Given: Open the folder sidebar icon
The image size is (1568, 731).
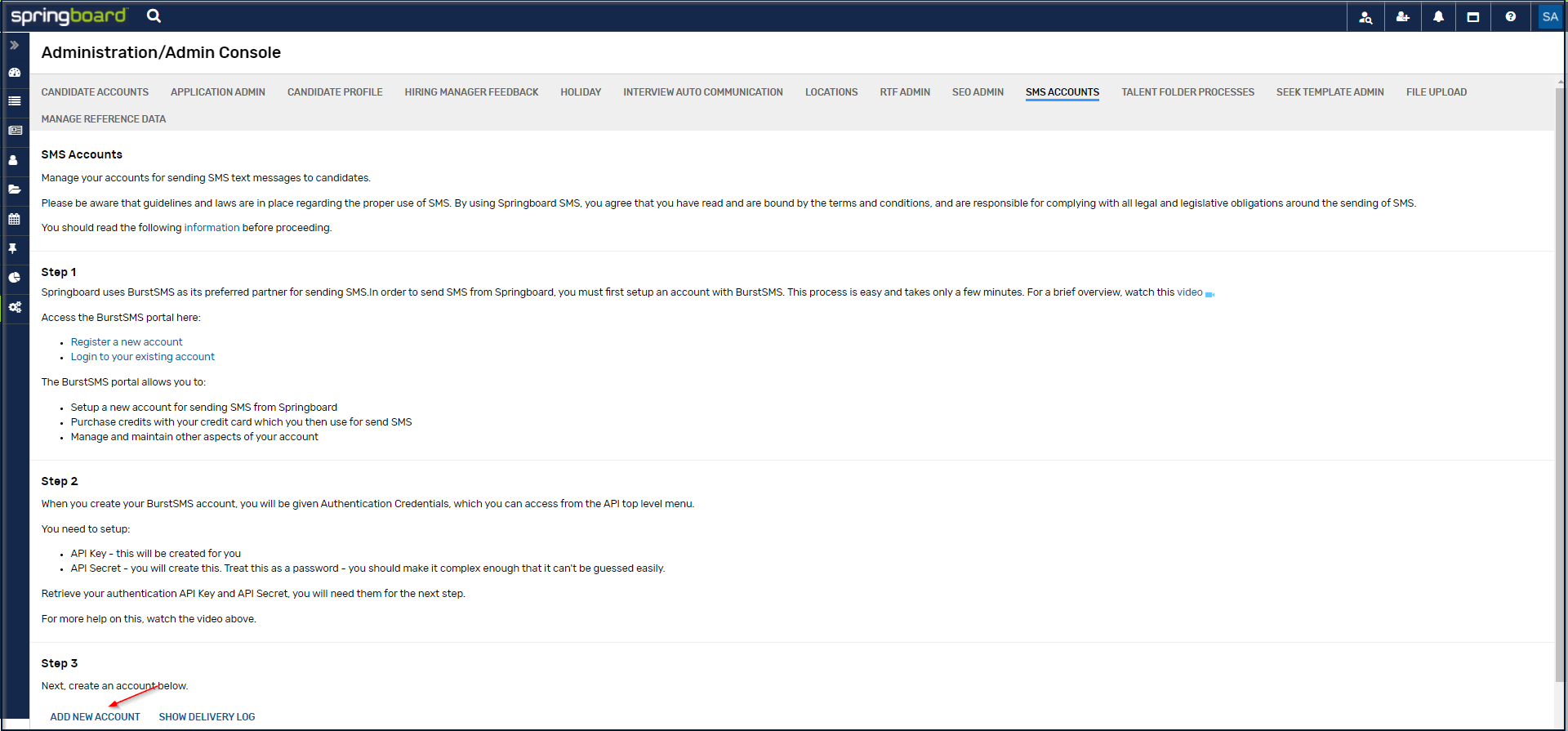Looking at the screenshot, I should pos(14,189).
